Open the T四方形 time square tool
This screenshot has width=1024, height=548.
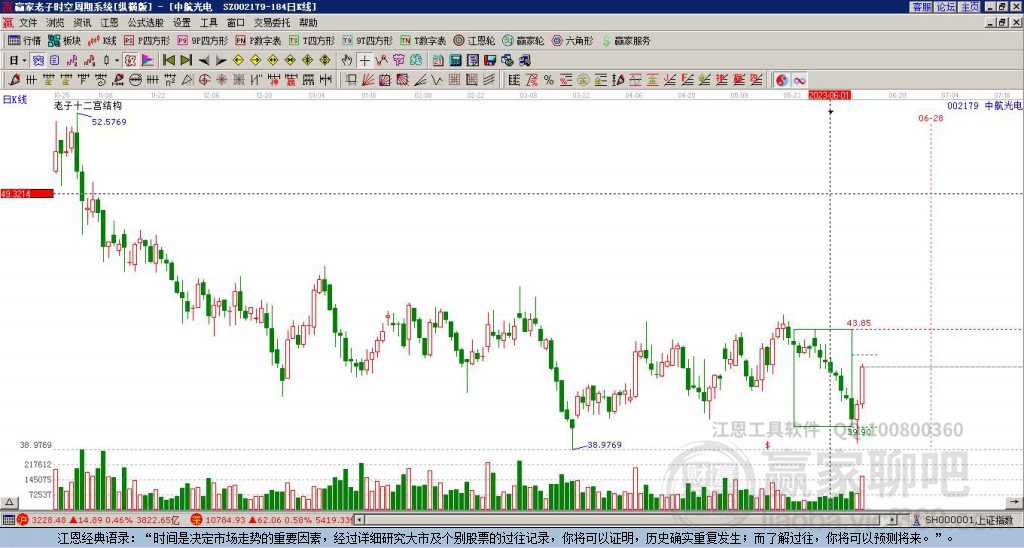(312, 40)
